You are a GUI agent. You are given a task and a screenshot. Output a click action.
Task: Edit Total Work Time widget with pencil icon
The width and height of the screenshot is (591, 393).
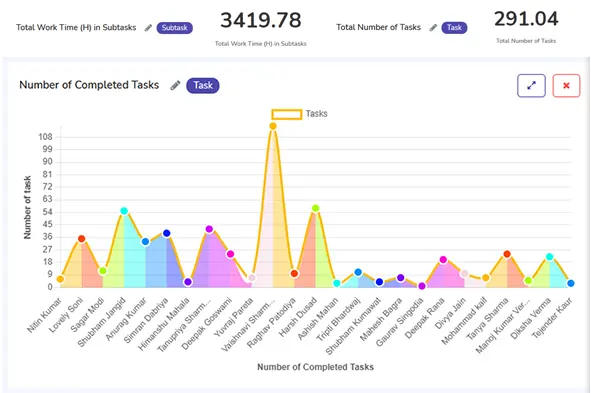pyautogui.click(x=149, y=28)
